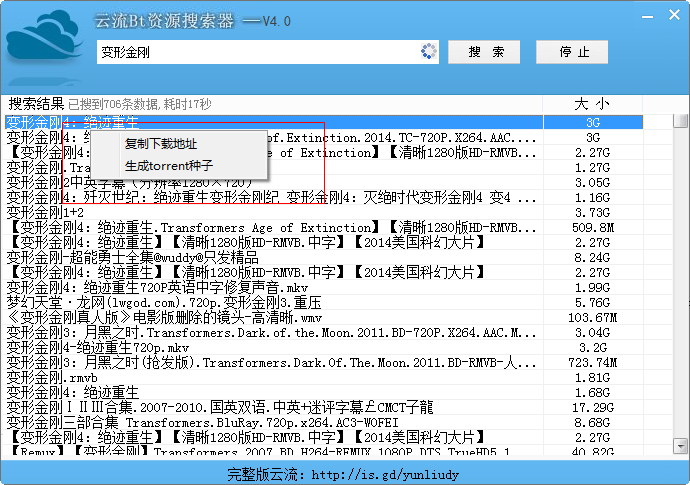Click the 搜索结果 column header

pyautogui.click(x=36, y=104)
